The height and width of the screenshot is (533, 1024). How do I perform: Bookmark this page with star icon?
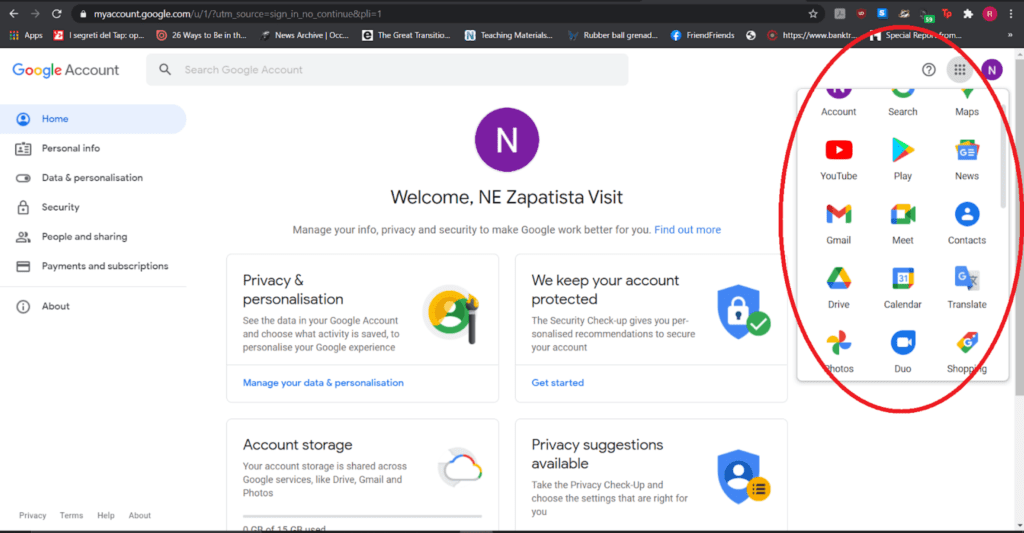coord(813,14)
